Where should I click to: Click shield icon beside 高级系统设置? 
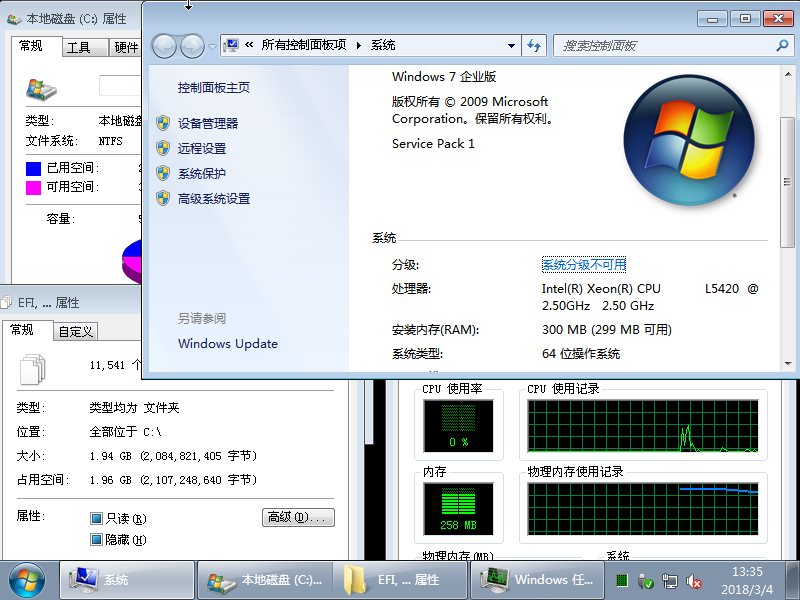(163, 198)
